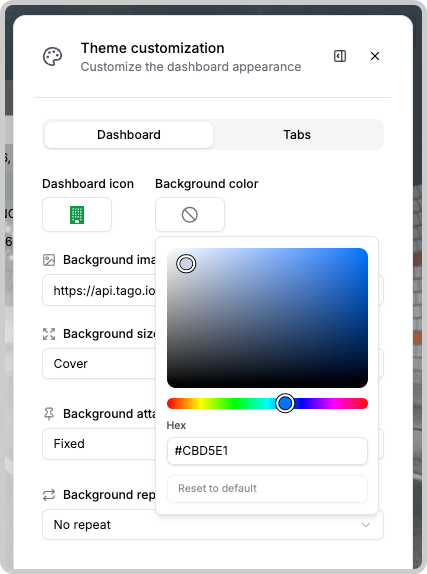
Task: Click the chevron on the No repeat dropdown
Action: [365, 525]
